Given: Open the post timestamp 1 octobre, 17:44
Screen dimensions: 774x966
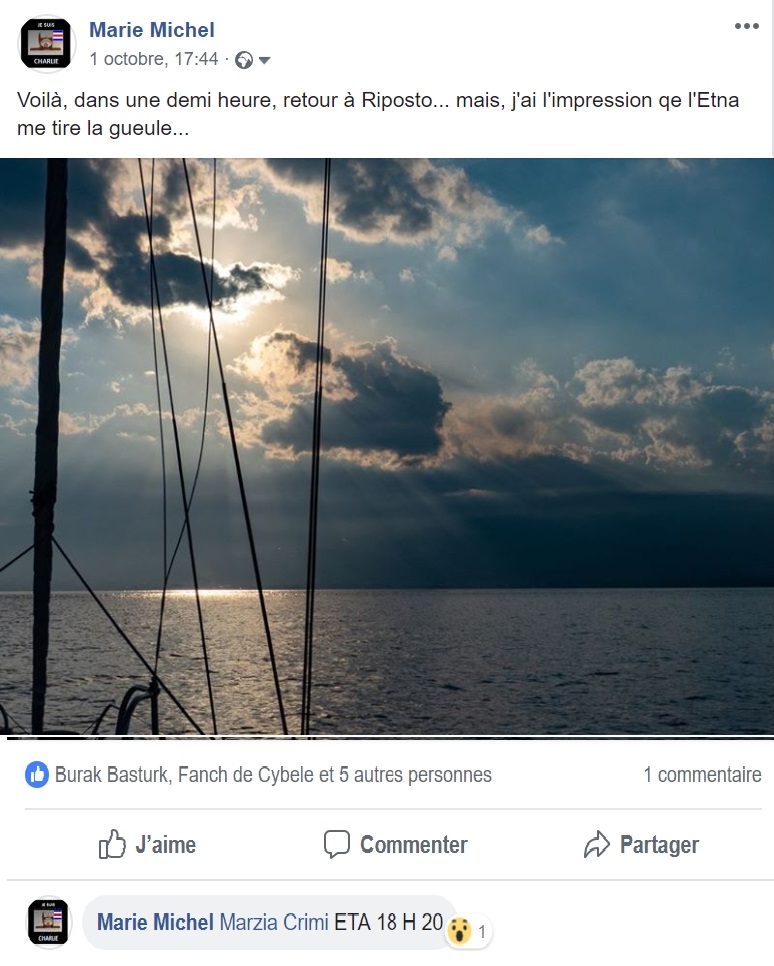Looking at the screenshot, I should [x=153, y=59].
